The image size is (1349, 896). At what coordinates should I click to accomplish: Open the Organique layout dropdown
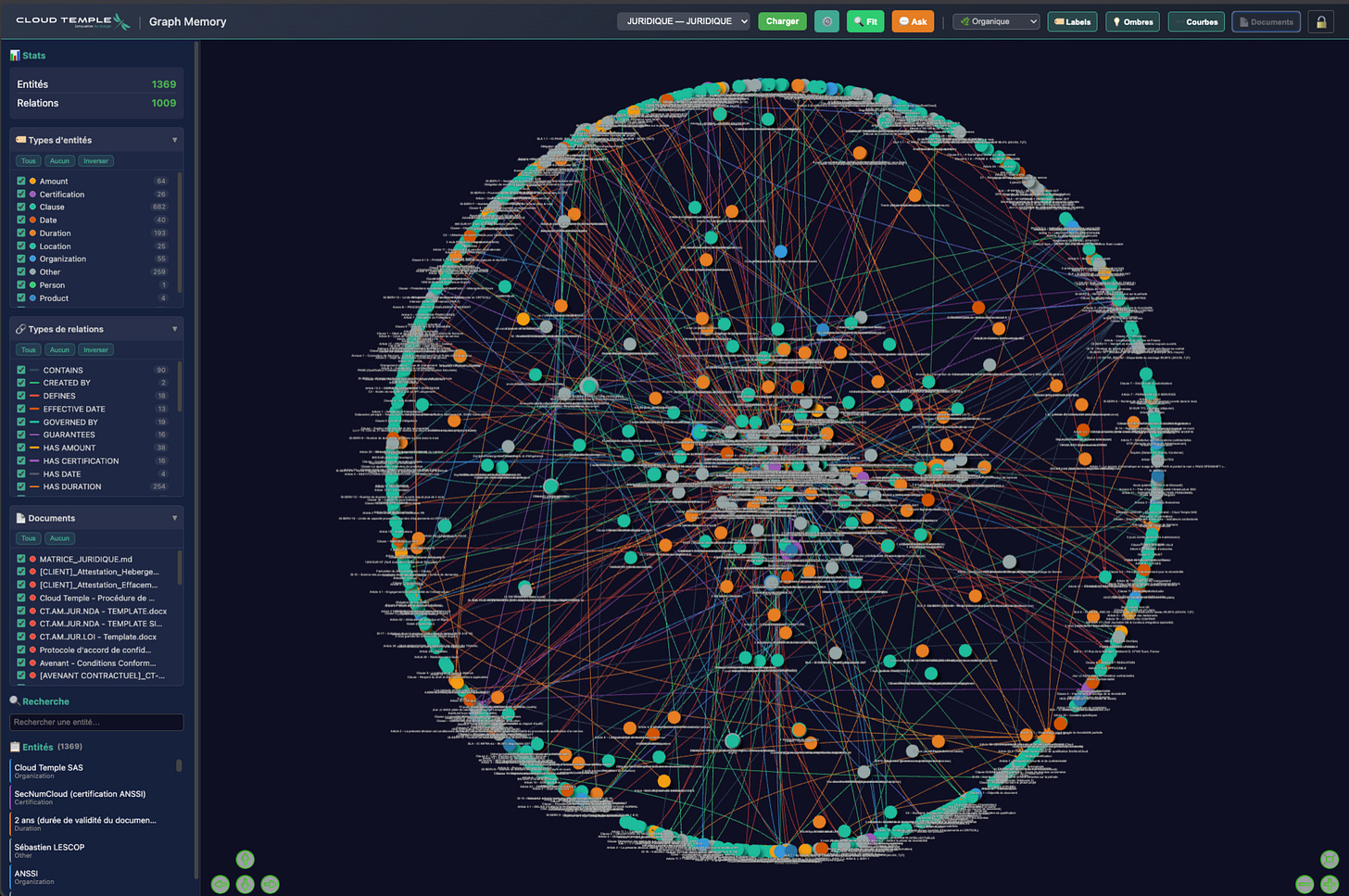click(x=996, y=21)
